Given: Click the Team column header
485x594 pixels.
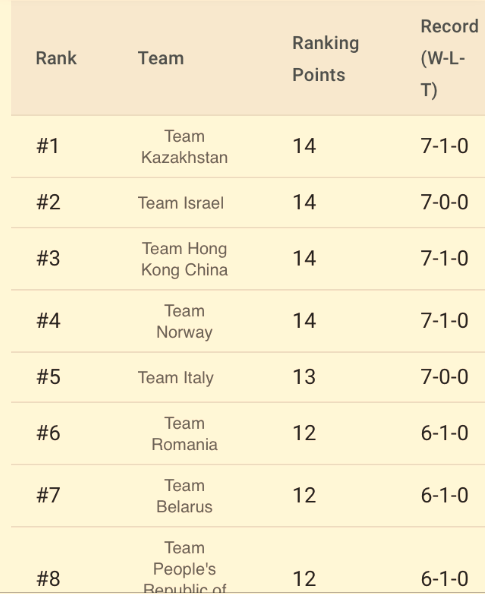Looking at the screenshot, I should click(161, 58).
